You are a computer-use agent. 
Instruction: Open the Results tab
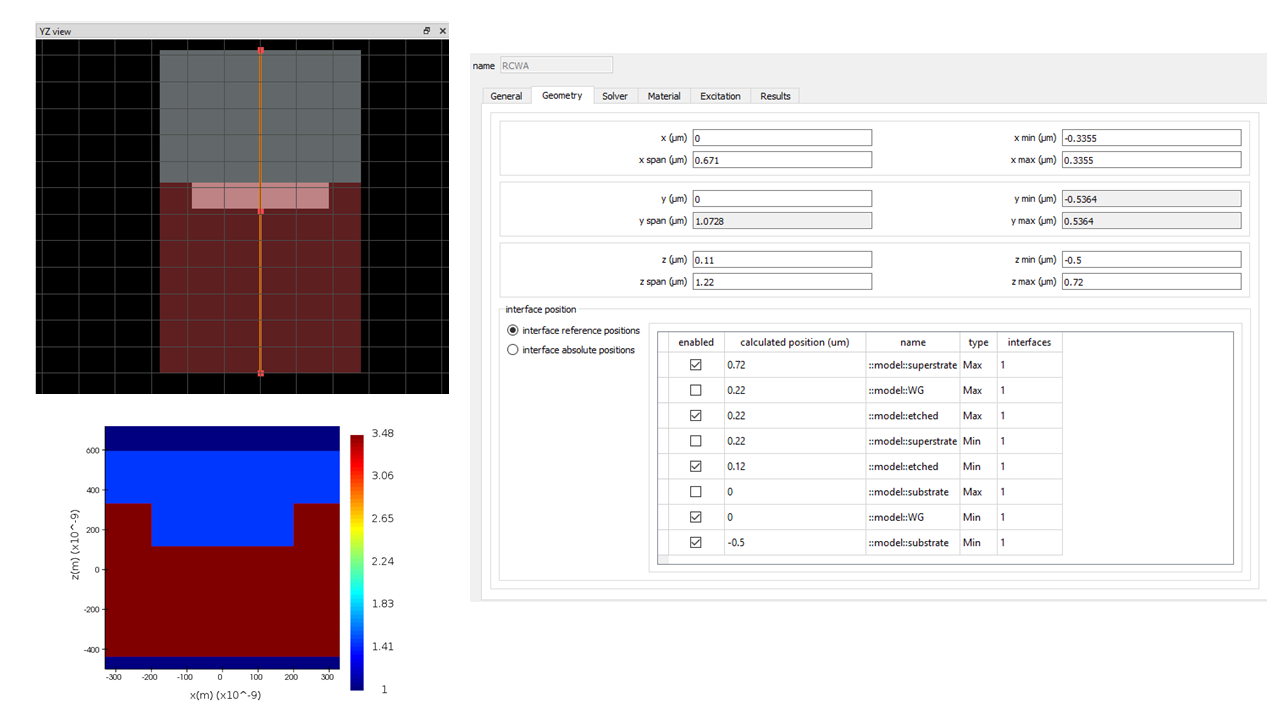(775, 96)
